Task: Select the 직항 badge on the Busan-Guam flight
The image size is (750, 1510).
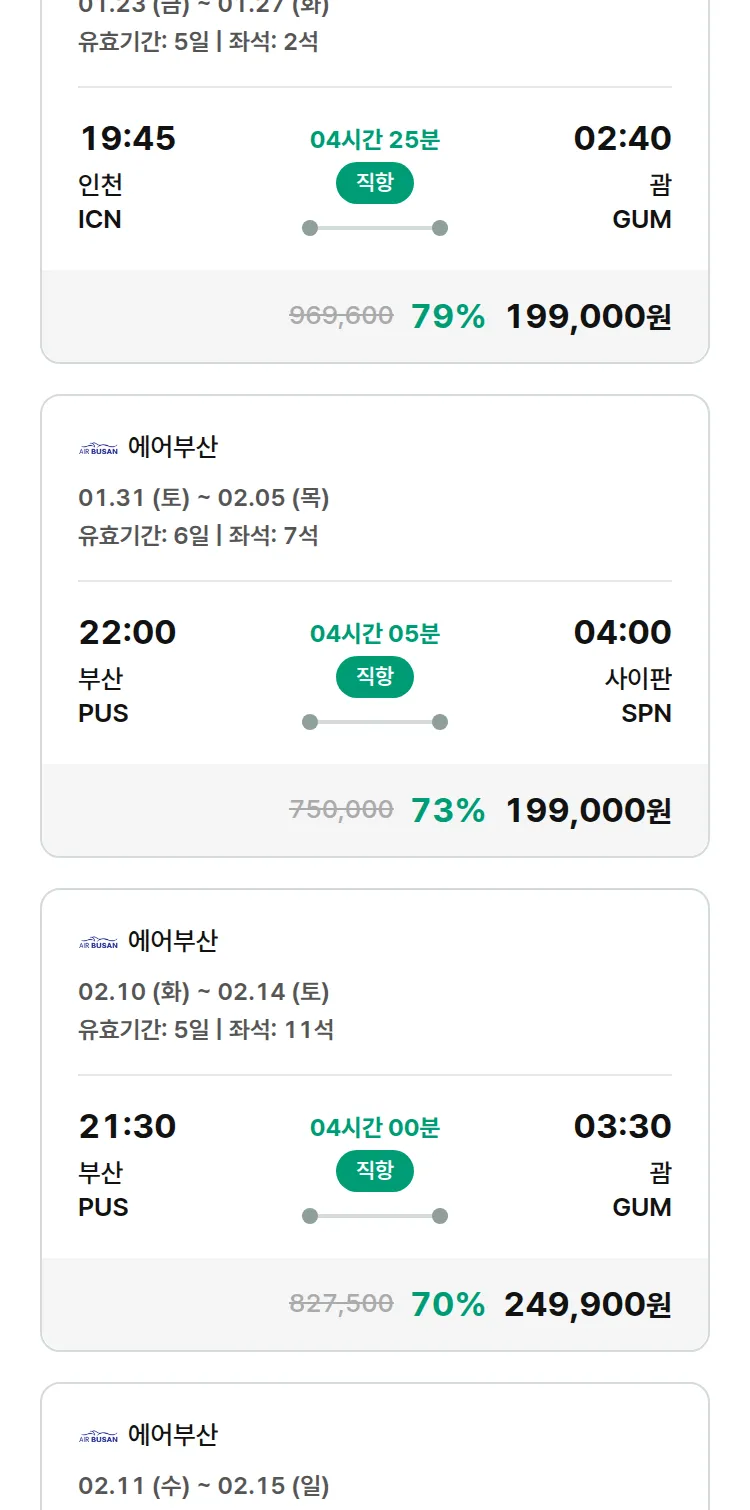Action: coord(374,1170)
